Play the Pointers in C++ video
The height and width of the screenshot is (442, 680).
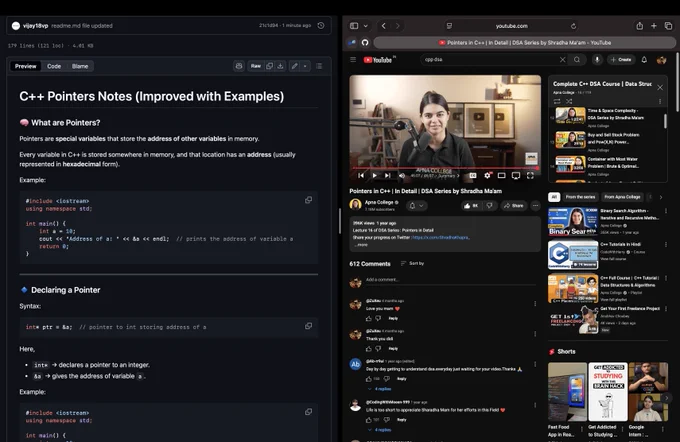(374, 175)
